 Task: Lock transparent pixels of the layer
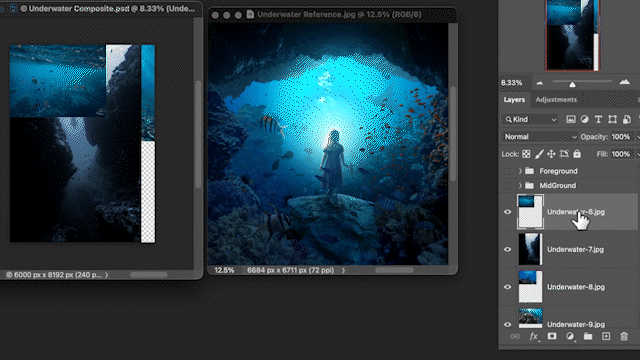click(526, 154)
